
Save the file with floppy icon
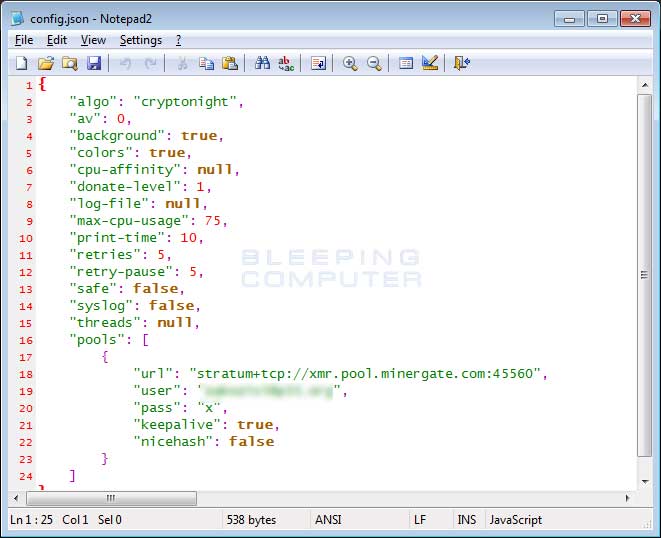(x=94, y=63)
